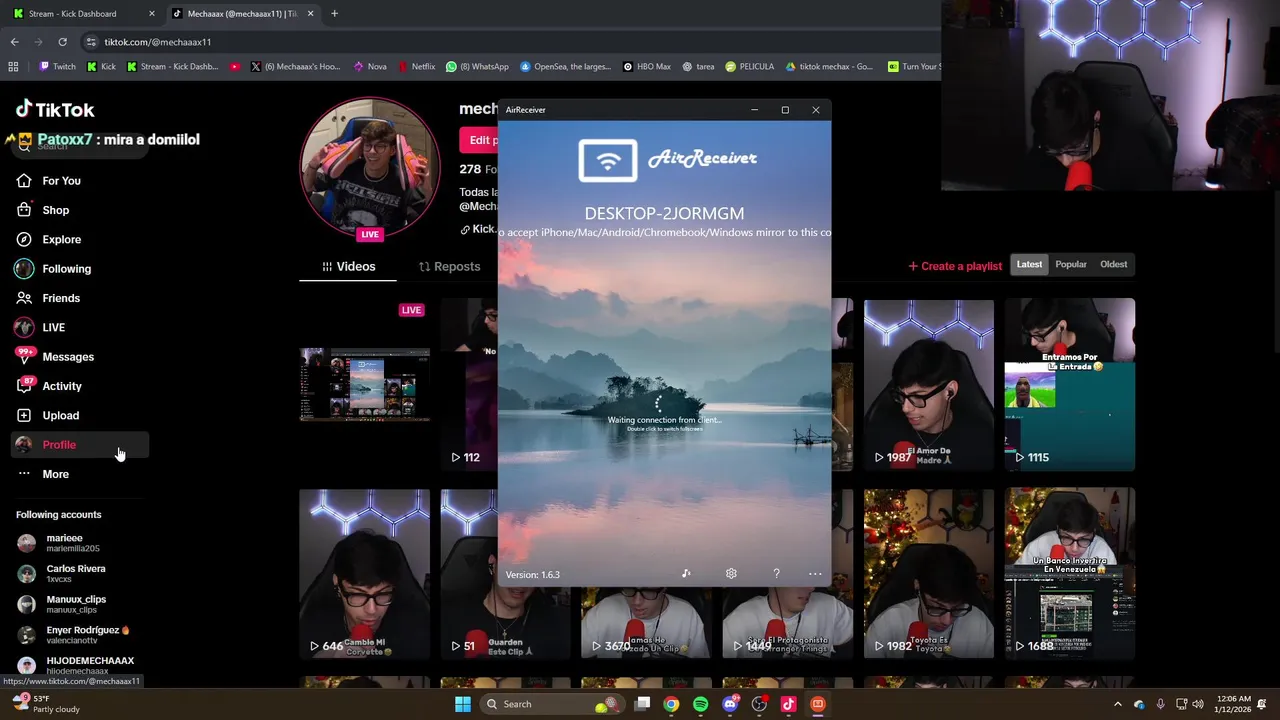Open clock and date in taskbar
Viewport: 1280px width, 720px height.
tap(1231, 704)
